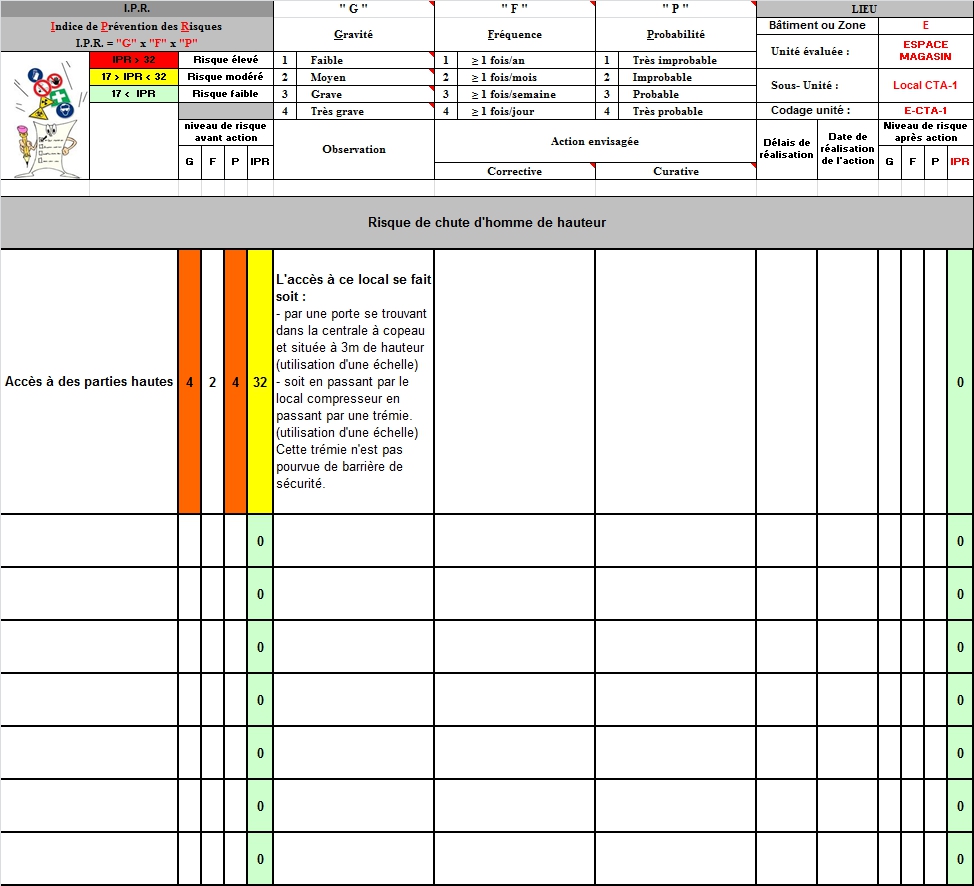This screenshot has height=886, width=974.
Task: Select the "ESPACE MAGASIN" unit cell
Action: pyautogui.click(x=924, y=51)
